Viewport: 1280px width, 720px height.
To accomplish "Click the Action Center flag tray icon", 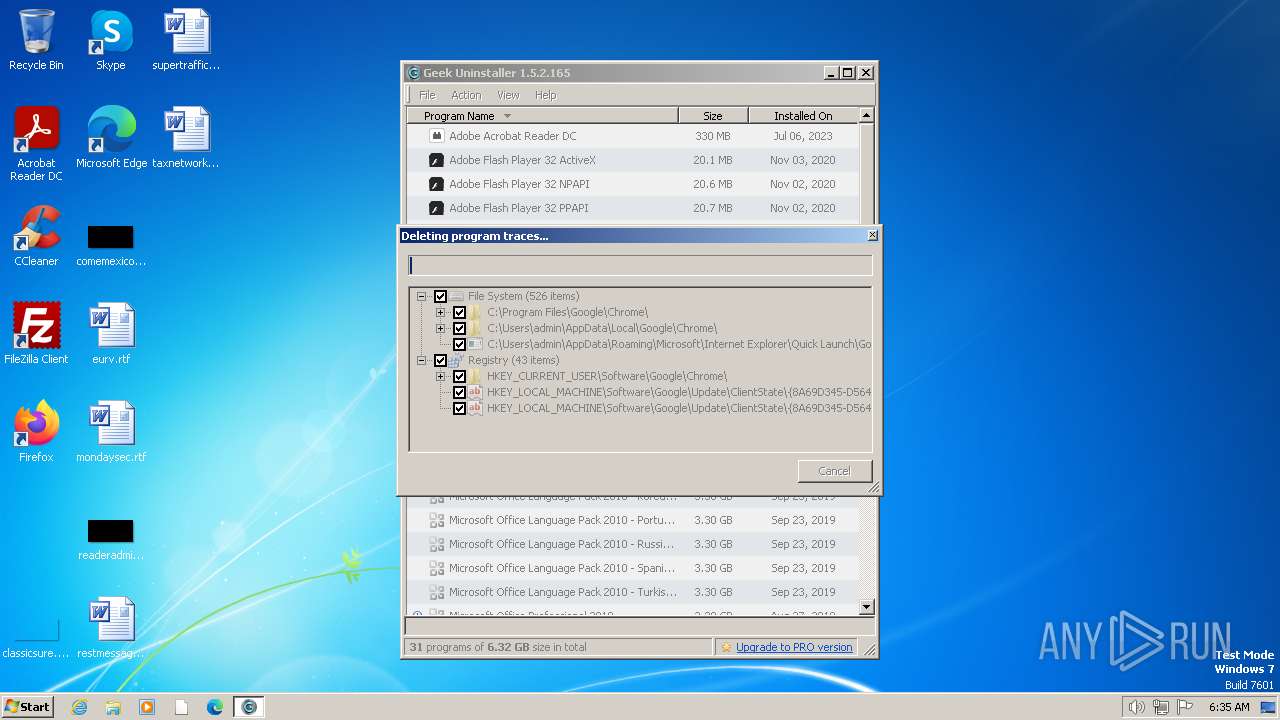I will 1185,707.
